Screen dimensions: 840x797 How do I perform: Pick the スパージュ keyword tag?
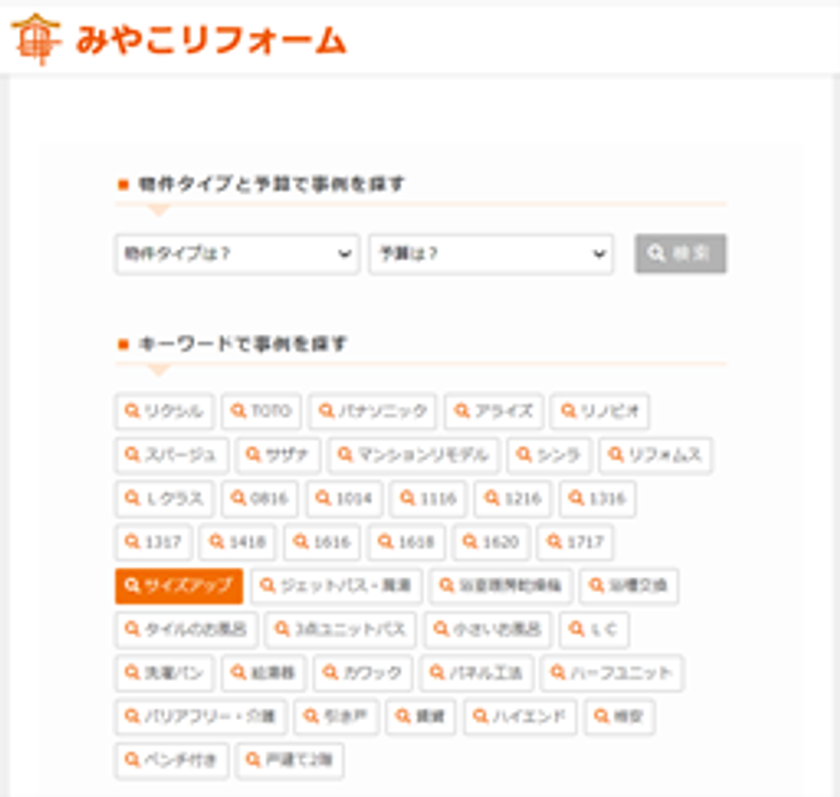(171, 455)
